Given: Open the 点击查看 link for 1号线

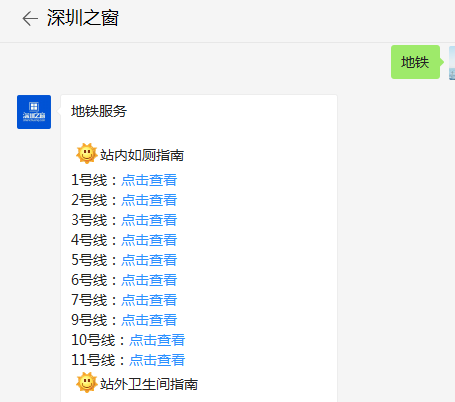Looking at the screenshot, I should pyautogui.click(x=149, y=180).
